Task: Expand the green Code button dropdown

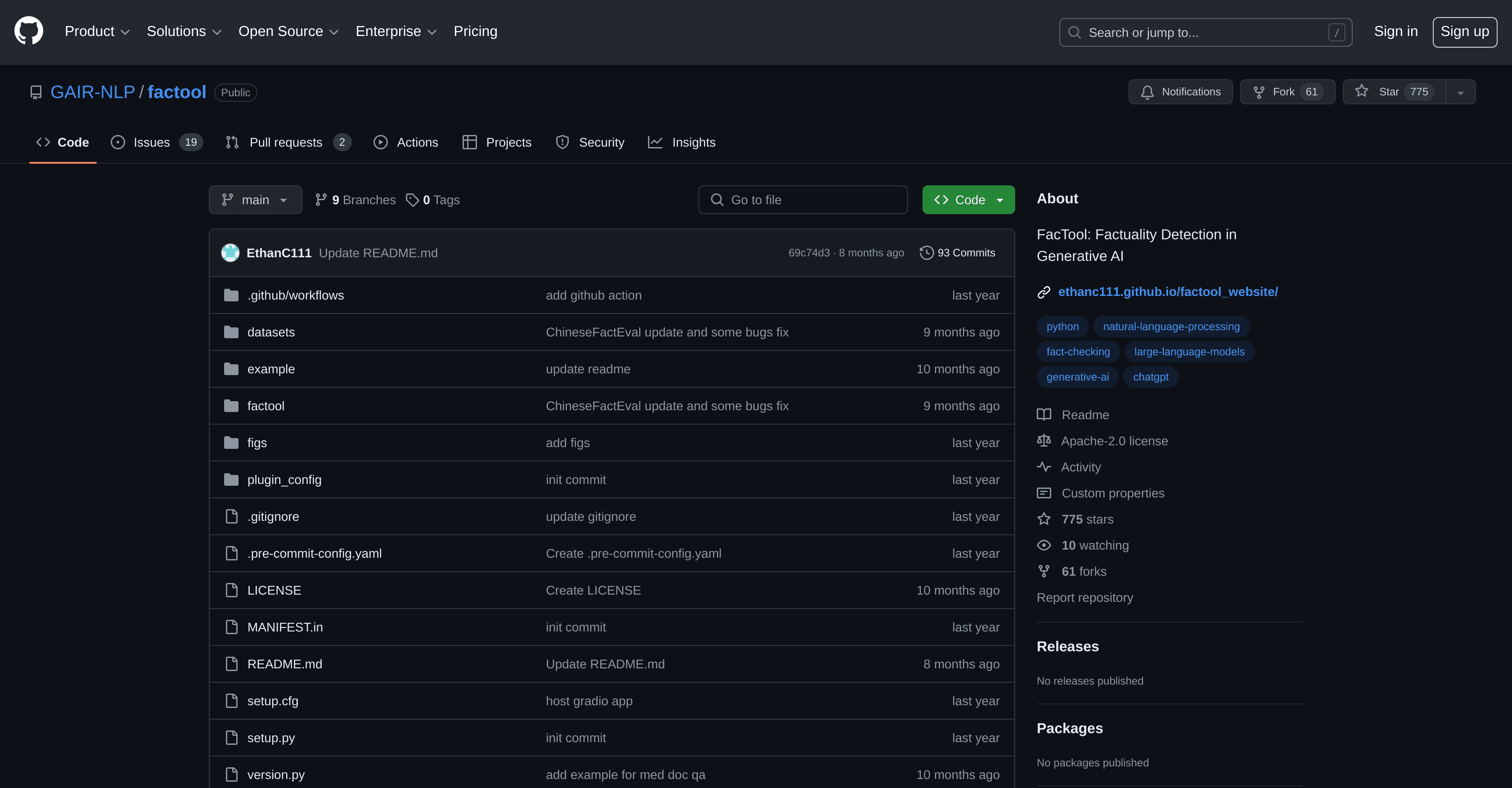Action: click(1000, 200)
